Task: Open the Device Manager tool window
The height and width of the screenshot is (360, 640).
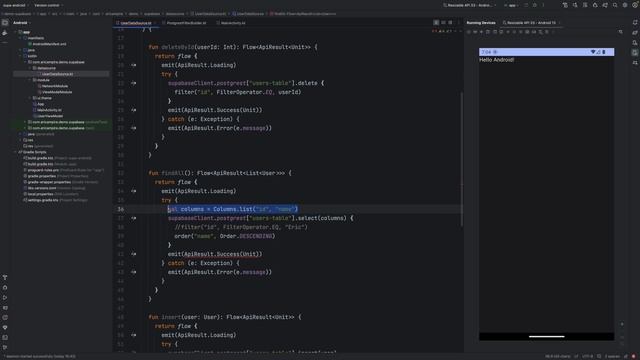Action: click(635, 42)
